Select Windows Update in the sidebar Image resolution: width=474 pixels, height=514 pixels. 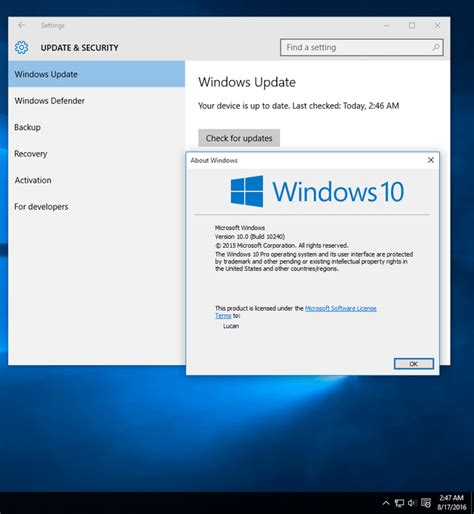pos(96,74)
